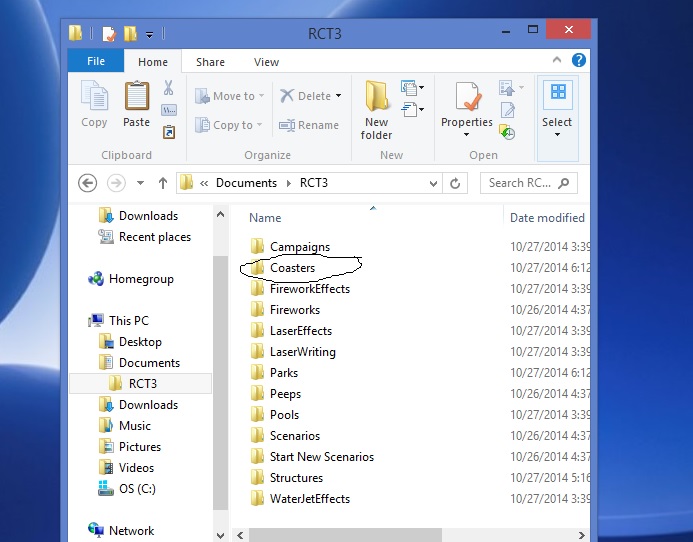
Task: Click the Paste shortcut icon
Action: point(169,131)
